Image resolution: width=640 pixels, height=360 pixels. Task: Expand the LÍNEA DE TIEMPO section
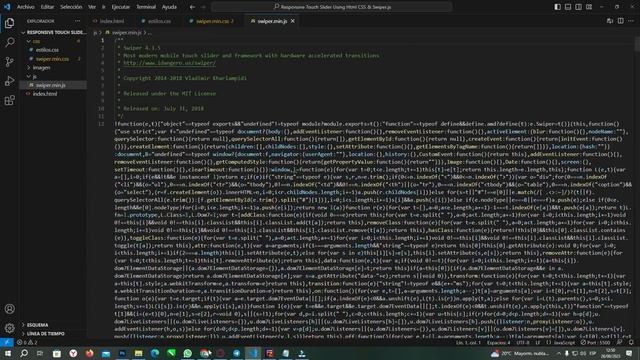tap(53, 333)
